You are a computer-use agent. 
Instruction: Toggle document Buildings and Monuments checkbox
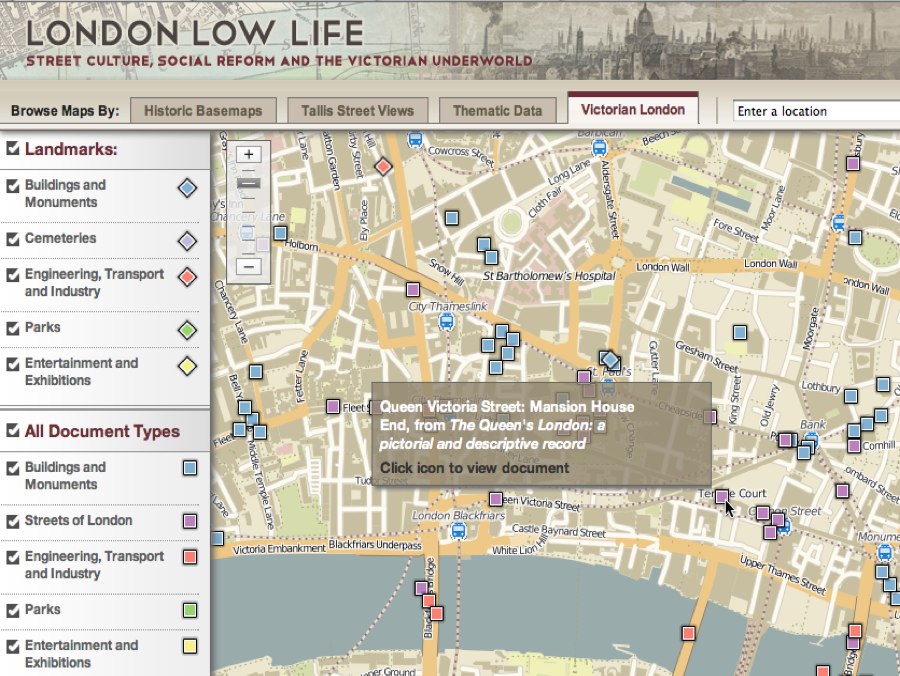coord(13,468)
